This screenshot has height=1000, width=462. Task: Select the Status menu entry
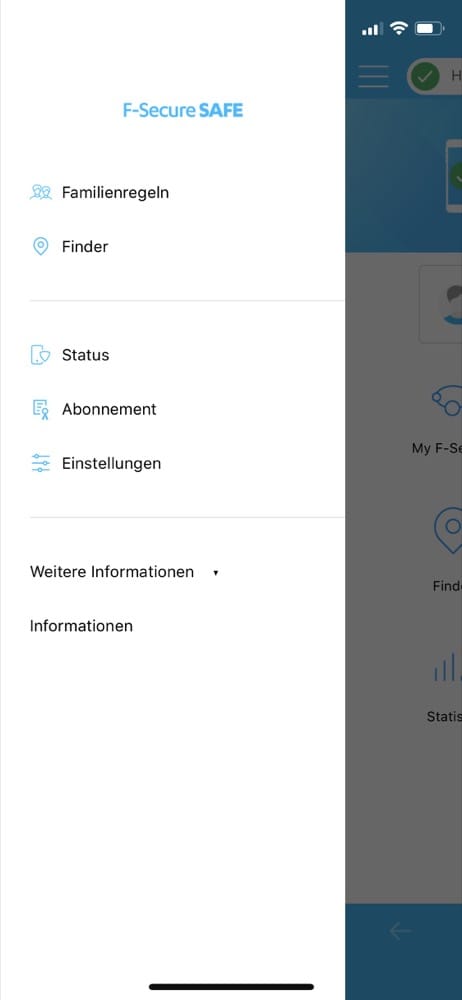tap(86, 355)
